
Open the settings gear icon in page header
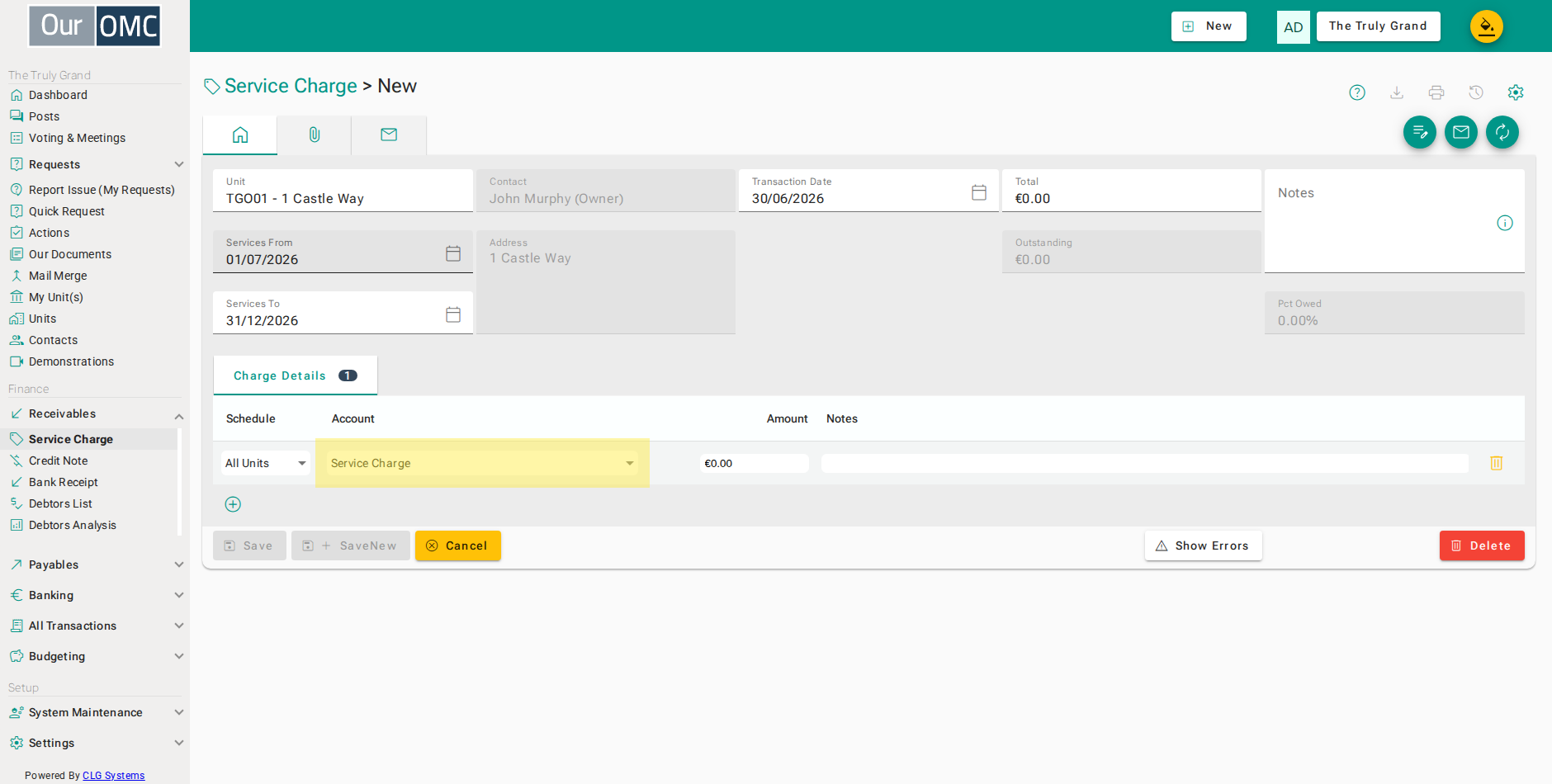point(1516,92)
